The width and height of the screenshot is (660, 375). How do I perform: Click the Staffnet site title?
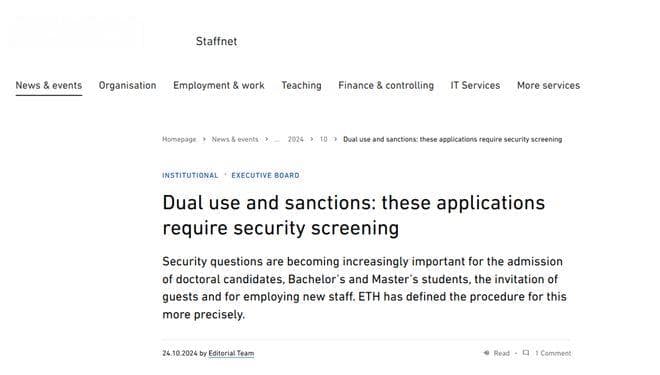pos(216,41)
